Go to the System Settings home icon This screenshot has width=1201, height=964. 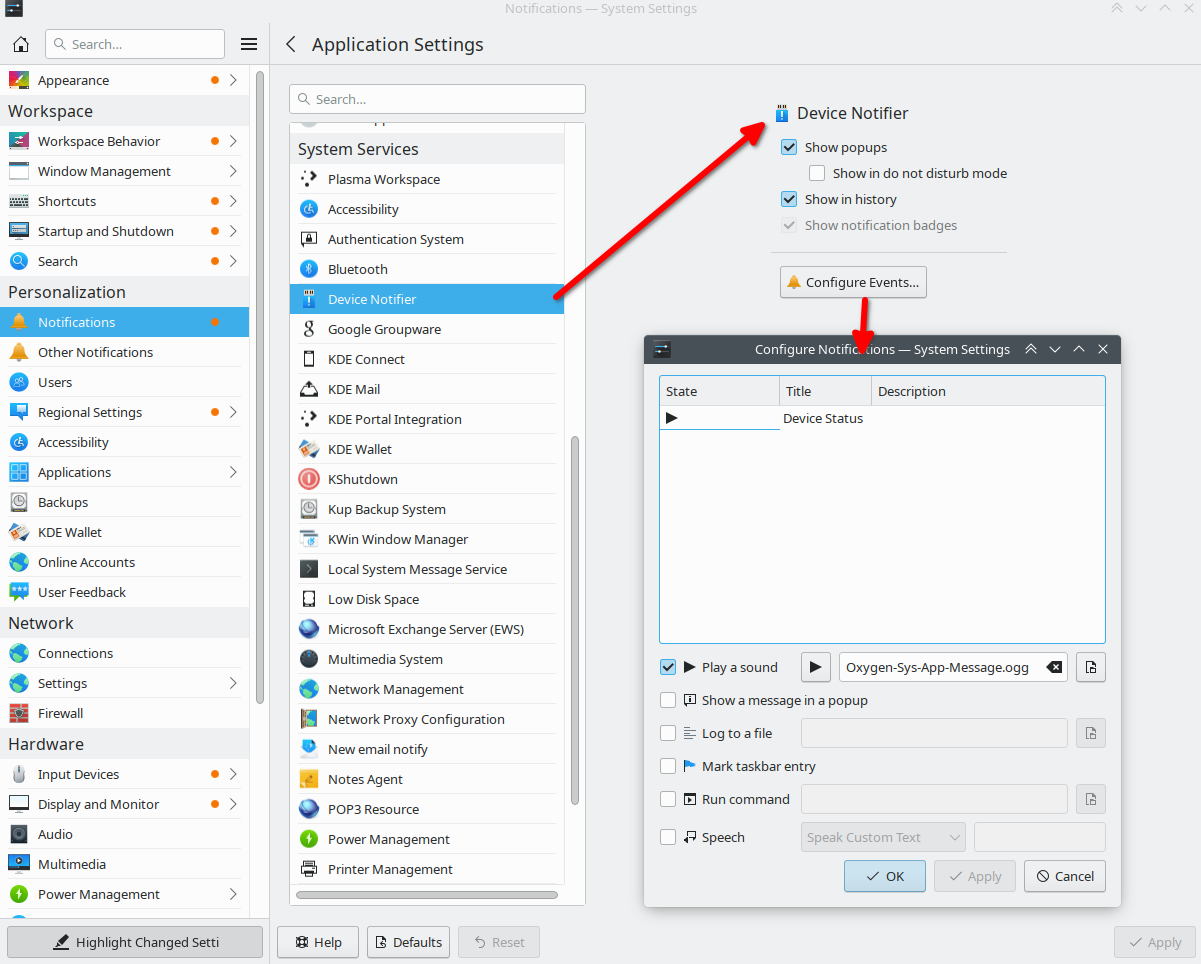click(x=20, y=44)
